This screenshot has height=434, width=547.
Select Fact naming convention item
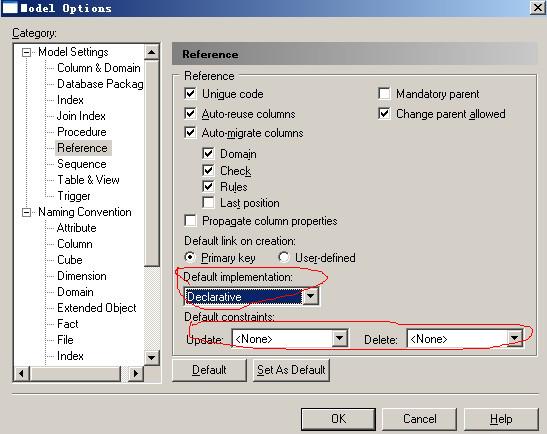pos(68,324)
